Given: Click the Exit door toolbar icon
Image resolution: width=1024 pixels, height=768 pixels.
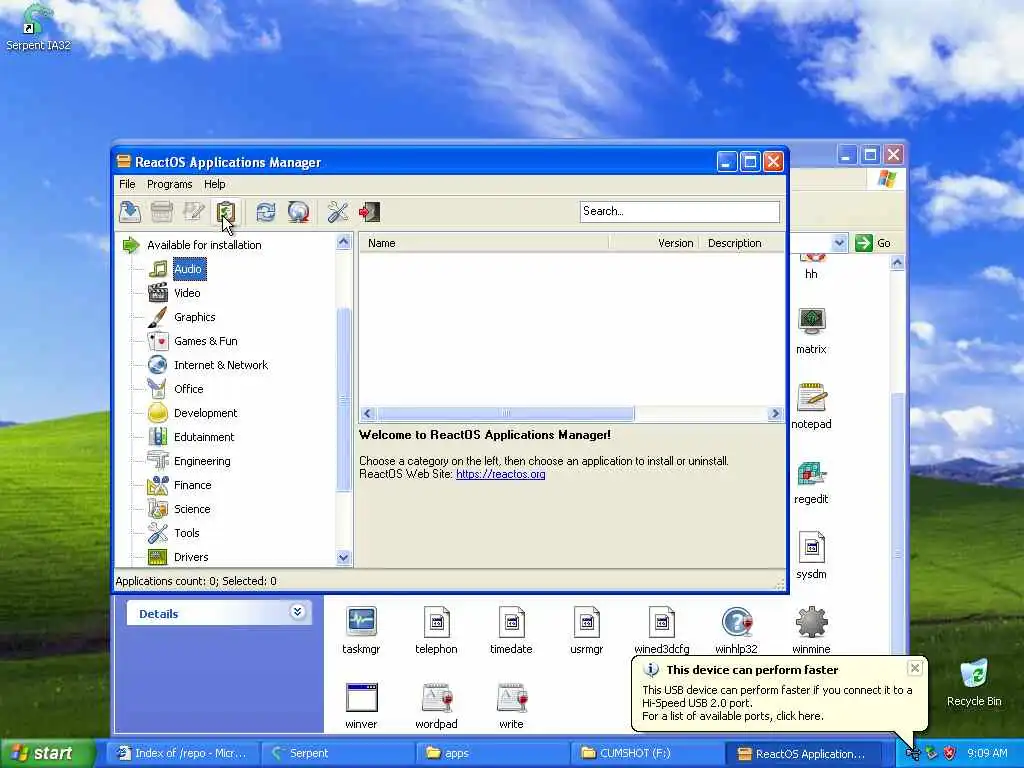Looking at the screenshot, I should tap(369, 212).
